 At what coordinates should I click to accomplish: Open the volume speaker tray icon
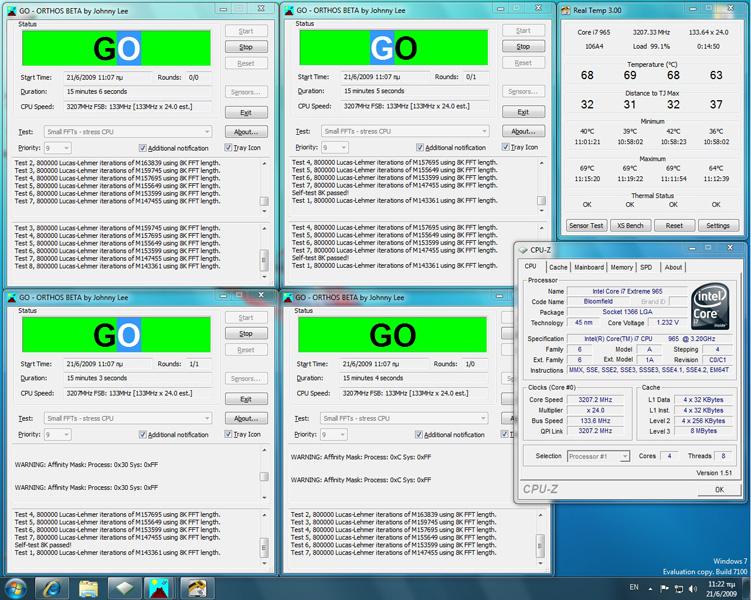693,589
